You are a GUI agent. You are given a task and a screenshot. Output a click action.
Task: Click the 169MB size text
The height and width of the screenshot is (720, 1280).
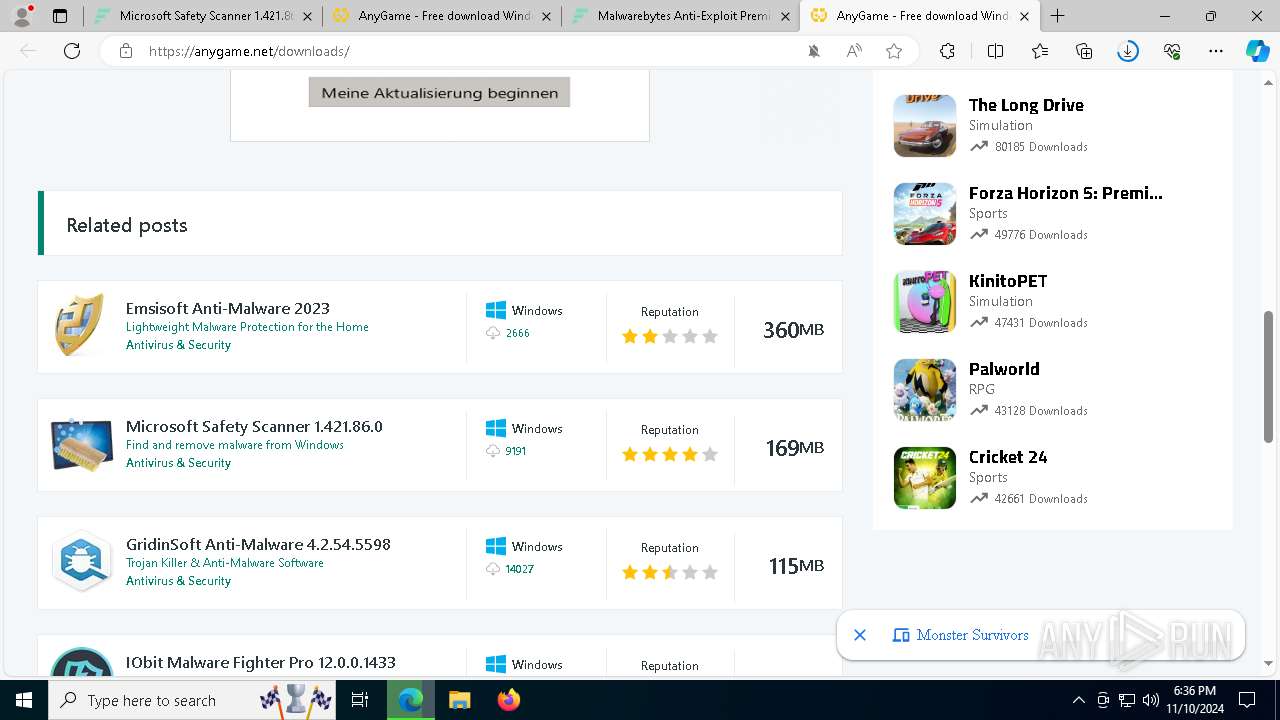click(795, 448)
